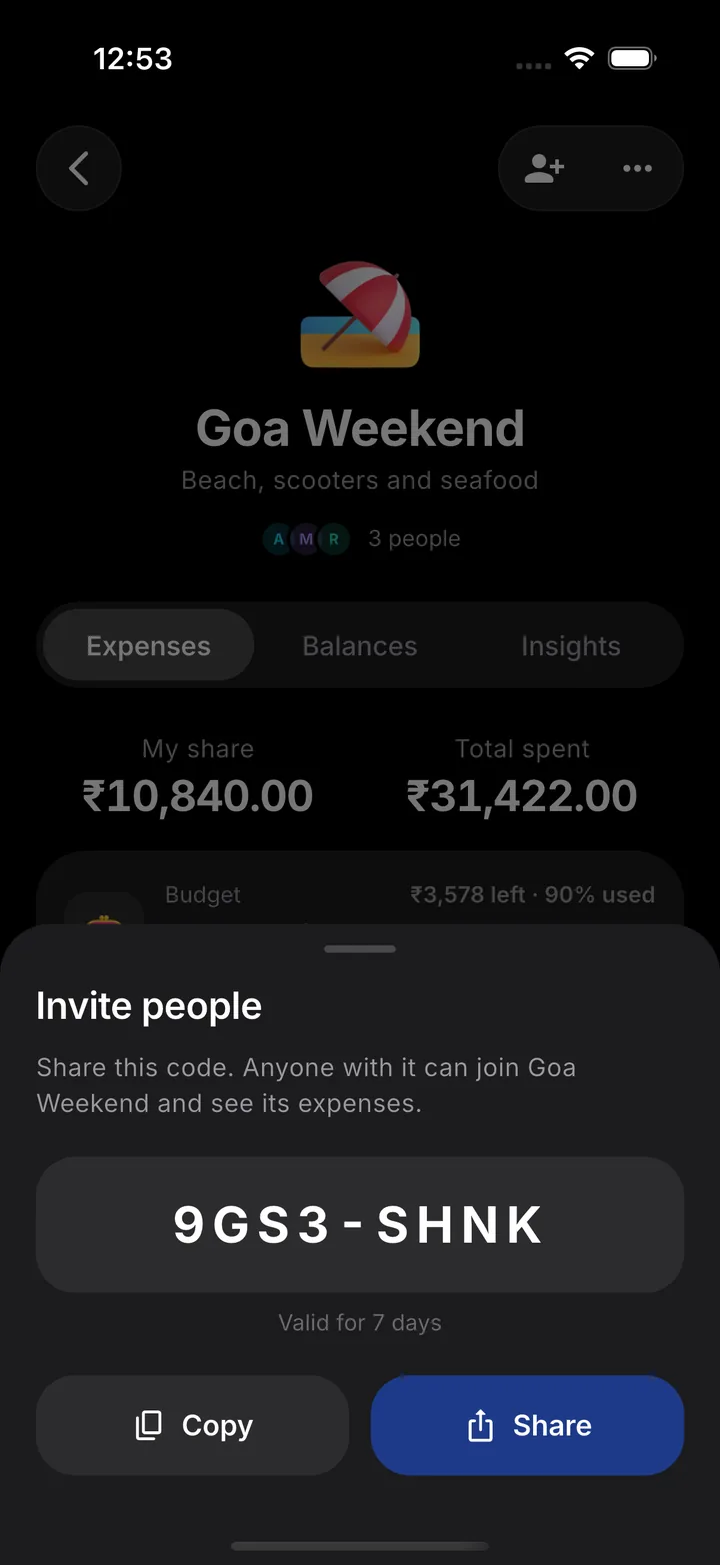The image size is (720, 1565).
Task: Tap member avatar A
Action: 278,540
